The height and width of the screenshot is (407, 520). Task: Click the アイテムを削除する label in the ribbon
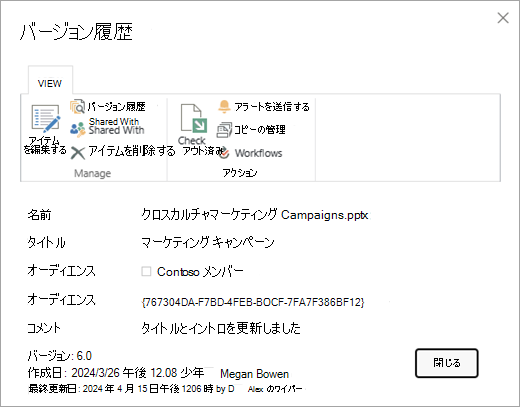pos(132,151)
